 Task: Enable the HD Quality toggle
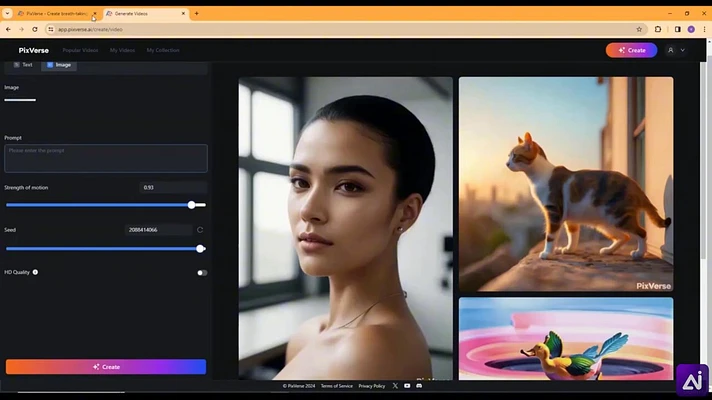click(x=202, y=273)
